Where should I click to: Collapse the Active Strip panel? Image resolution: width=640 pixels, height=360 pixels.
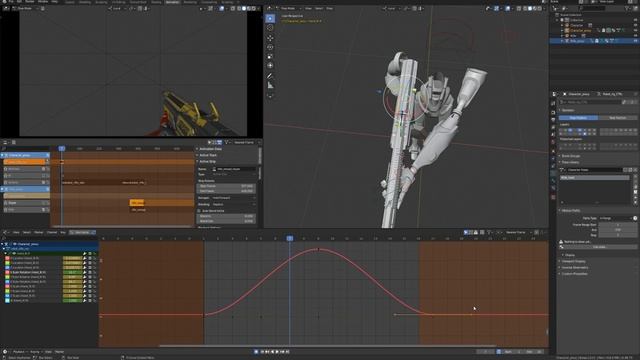pyautogui.click(x=207, y=162)
